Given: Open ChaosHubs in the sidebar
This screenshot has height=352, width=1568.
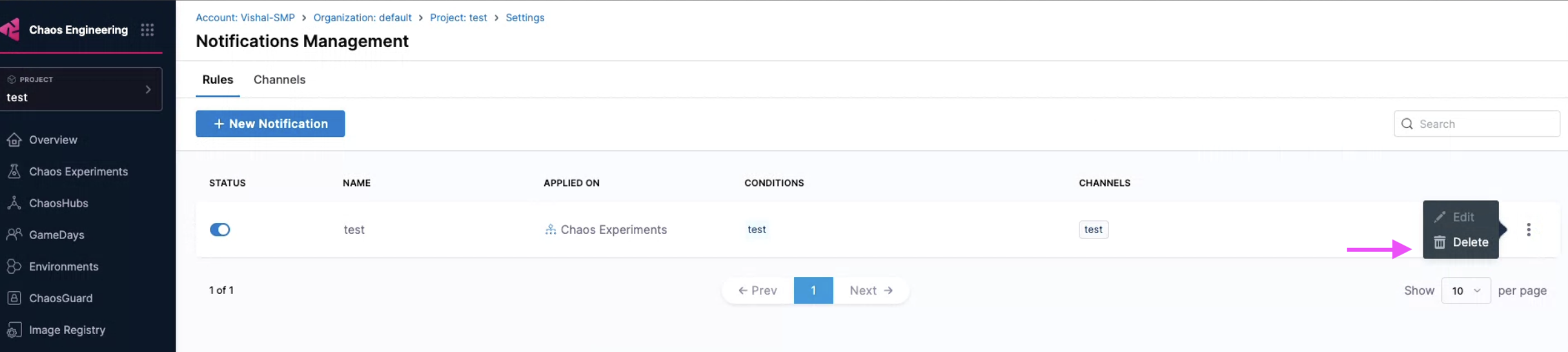Looking at the screenshot, I should (58, 203).
